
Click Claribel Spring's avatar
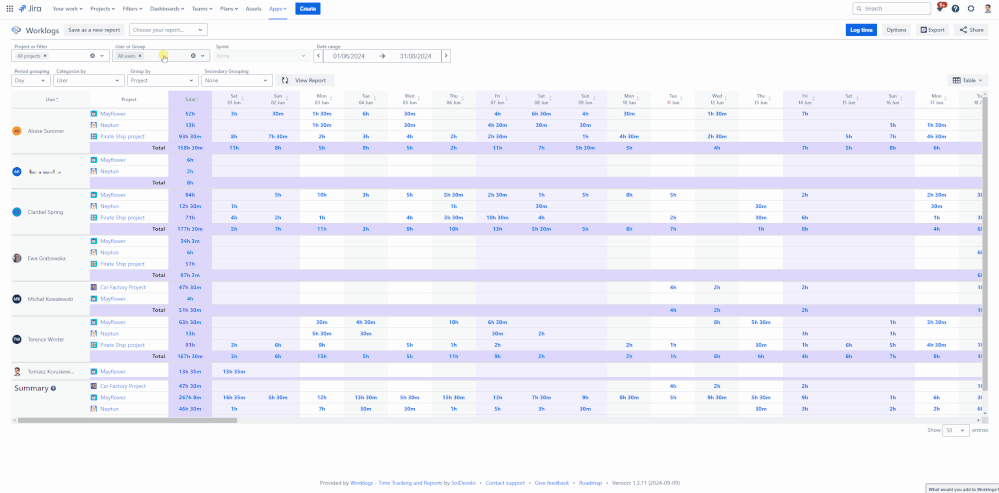click(17, 212)
